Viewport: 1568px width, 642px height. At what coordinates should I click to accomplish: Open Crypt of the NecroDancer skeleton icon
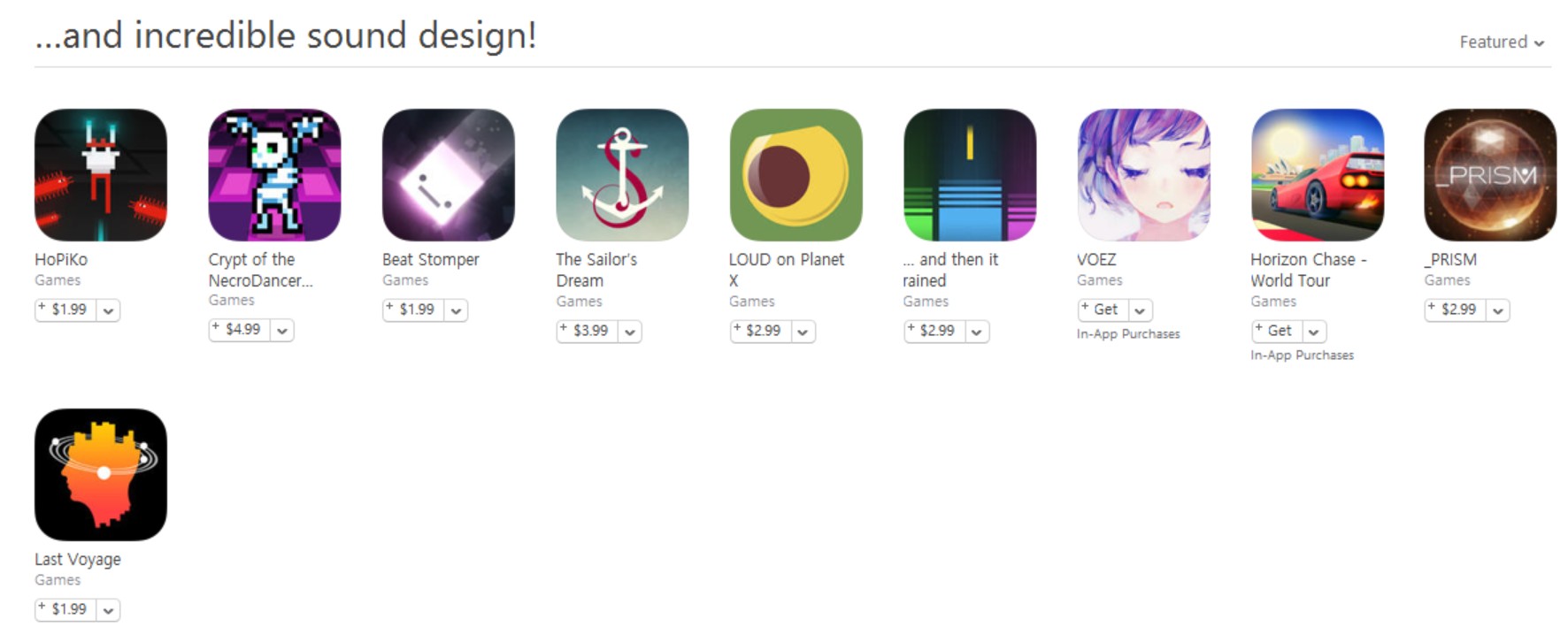[x=274, y=175]
